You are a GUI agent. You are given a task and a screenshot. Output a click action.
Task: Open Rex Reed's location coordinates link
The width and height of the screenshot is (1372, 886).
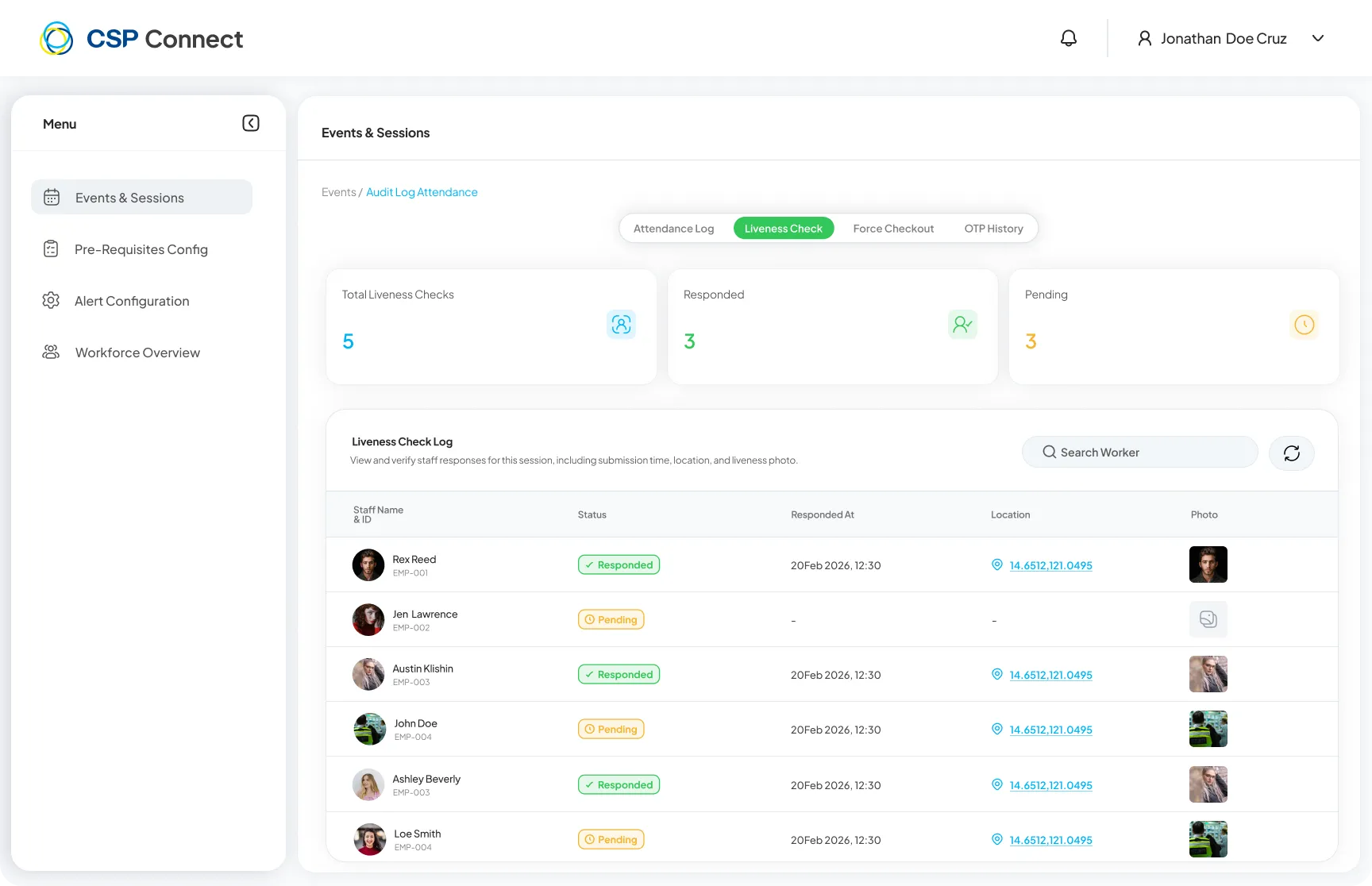pyautogui.click(x=1050, y=565)
